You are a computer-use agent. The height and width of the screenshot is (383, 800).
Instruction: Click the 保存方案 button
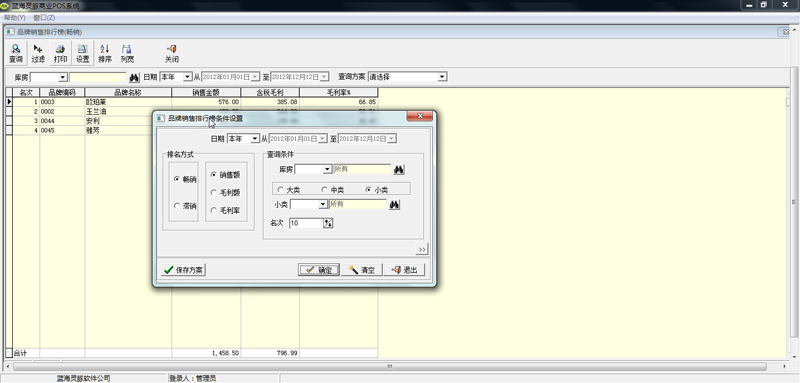click(183, 270)
